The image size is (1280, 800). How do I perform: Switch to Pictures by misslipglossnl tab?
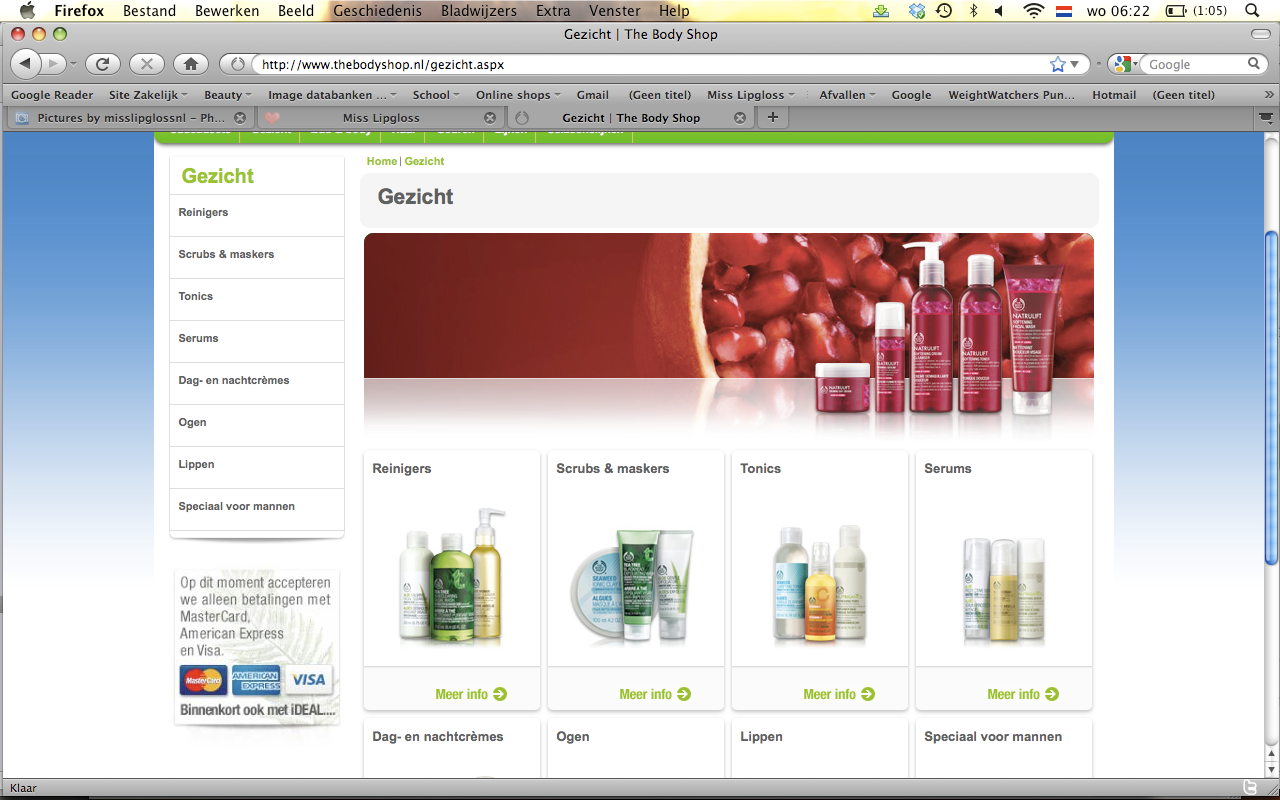tap(130, 118)
